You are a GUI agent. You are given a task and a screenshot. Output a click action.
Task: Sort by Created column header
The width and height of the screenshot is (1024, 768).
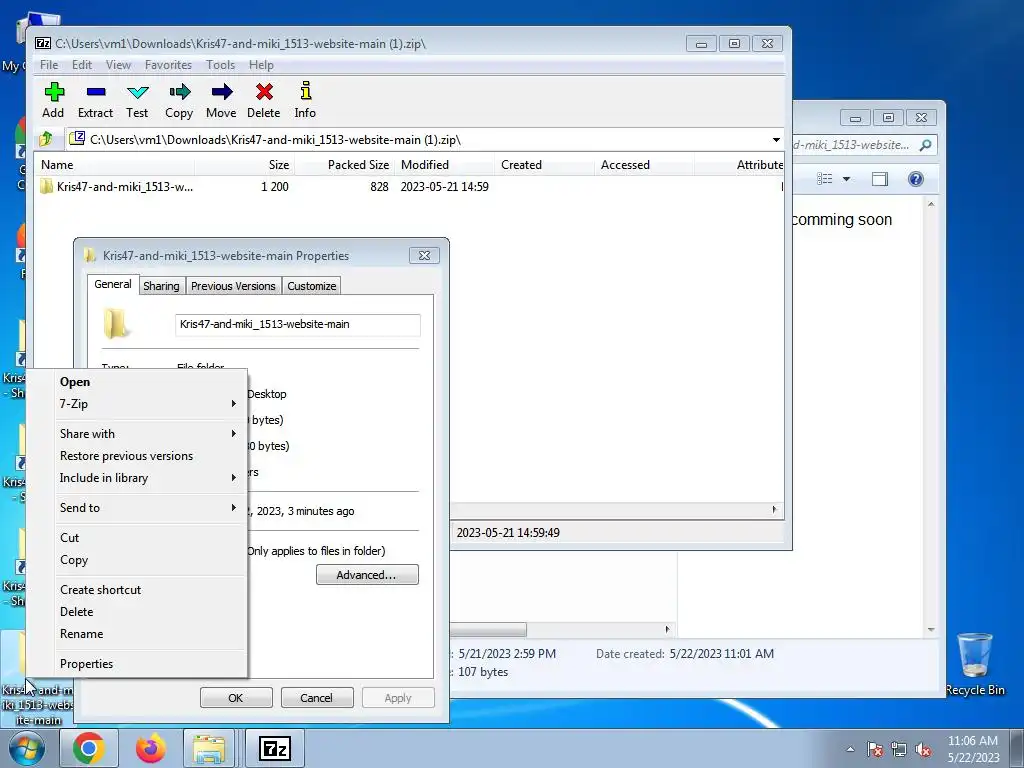[544, 165]
